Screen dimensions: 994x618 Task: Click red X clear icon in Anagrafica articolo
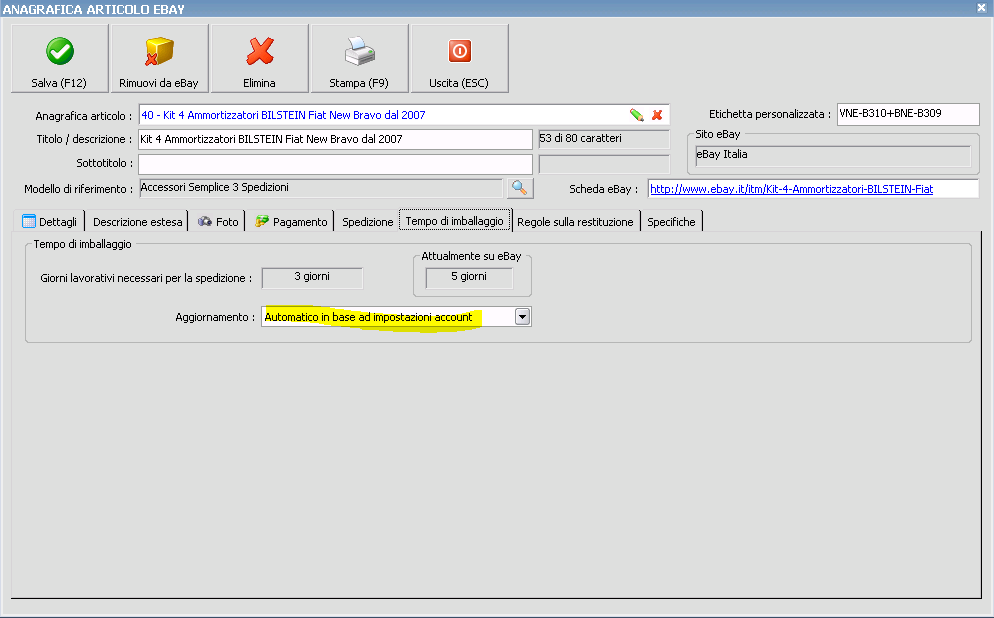(657, 115)
